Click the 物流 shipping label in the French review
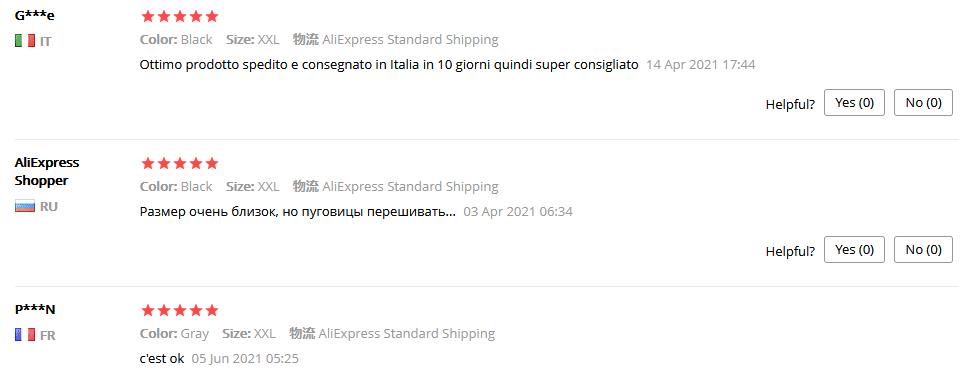 click(x=302, y=334)
